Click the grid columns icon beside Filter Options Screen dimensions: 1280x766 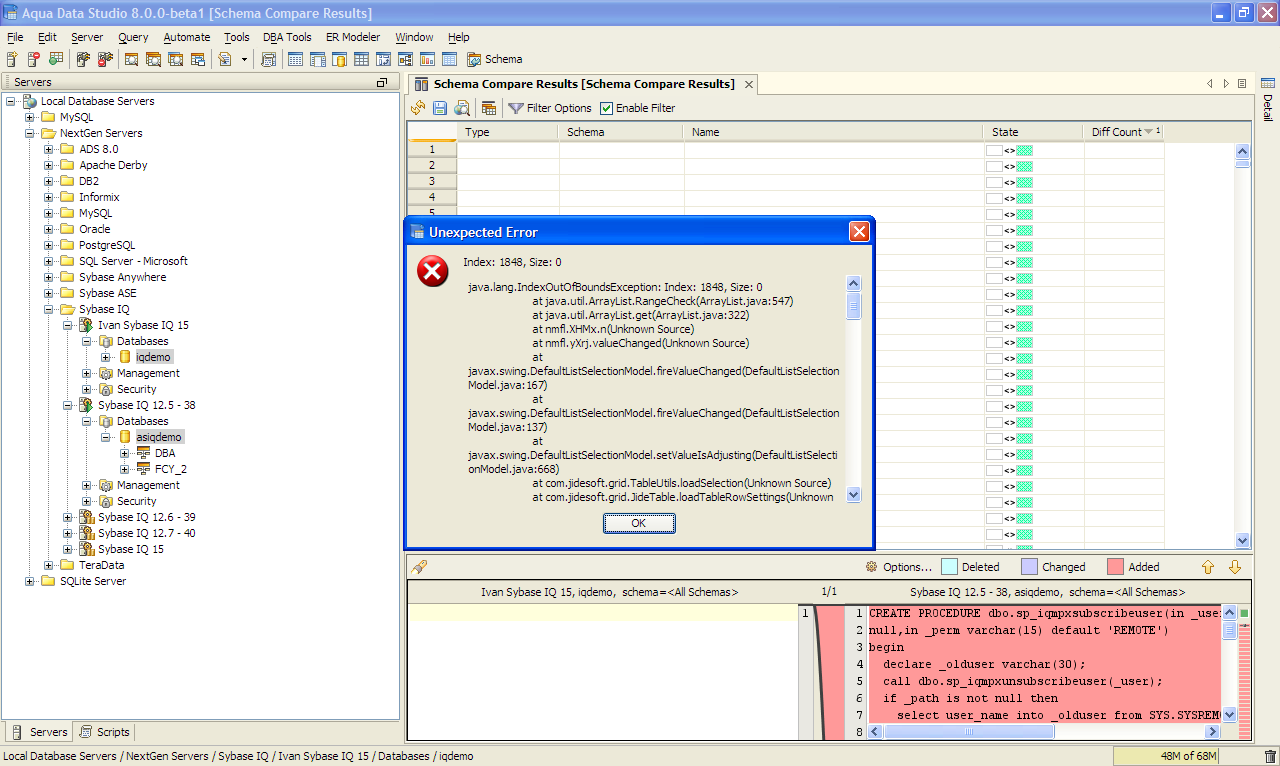click(x=489, y=108)
